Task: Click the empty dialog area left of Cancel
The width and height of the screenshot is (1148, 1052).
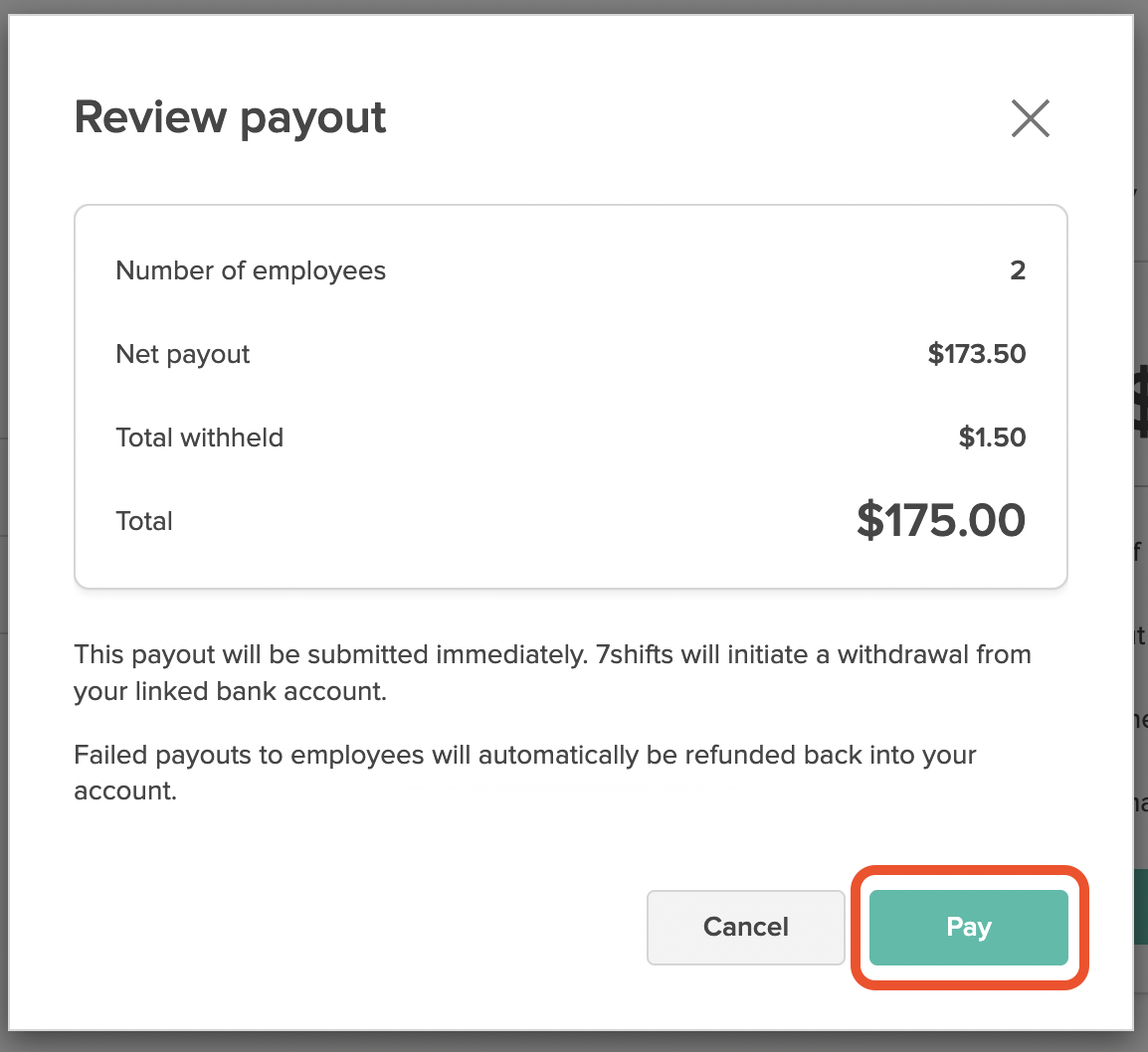Action: click(x=359, y=927)
